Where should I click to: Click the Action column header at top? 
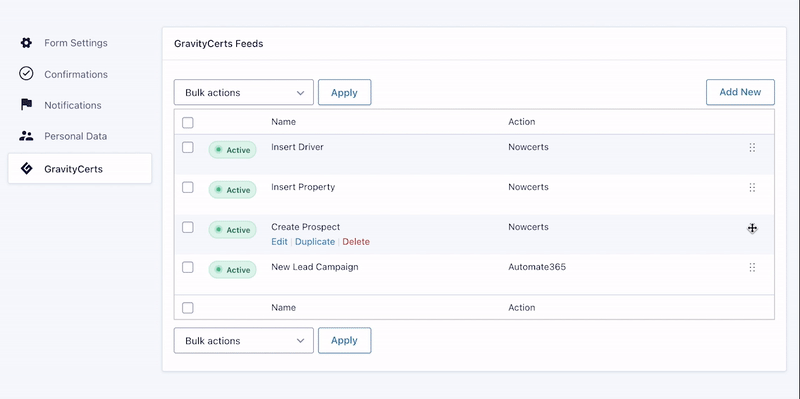pos(521,122)
